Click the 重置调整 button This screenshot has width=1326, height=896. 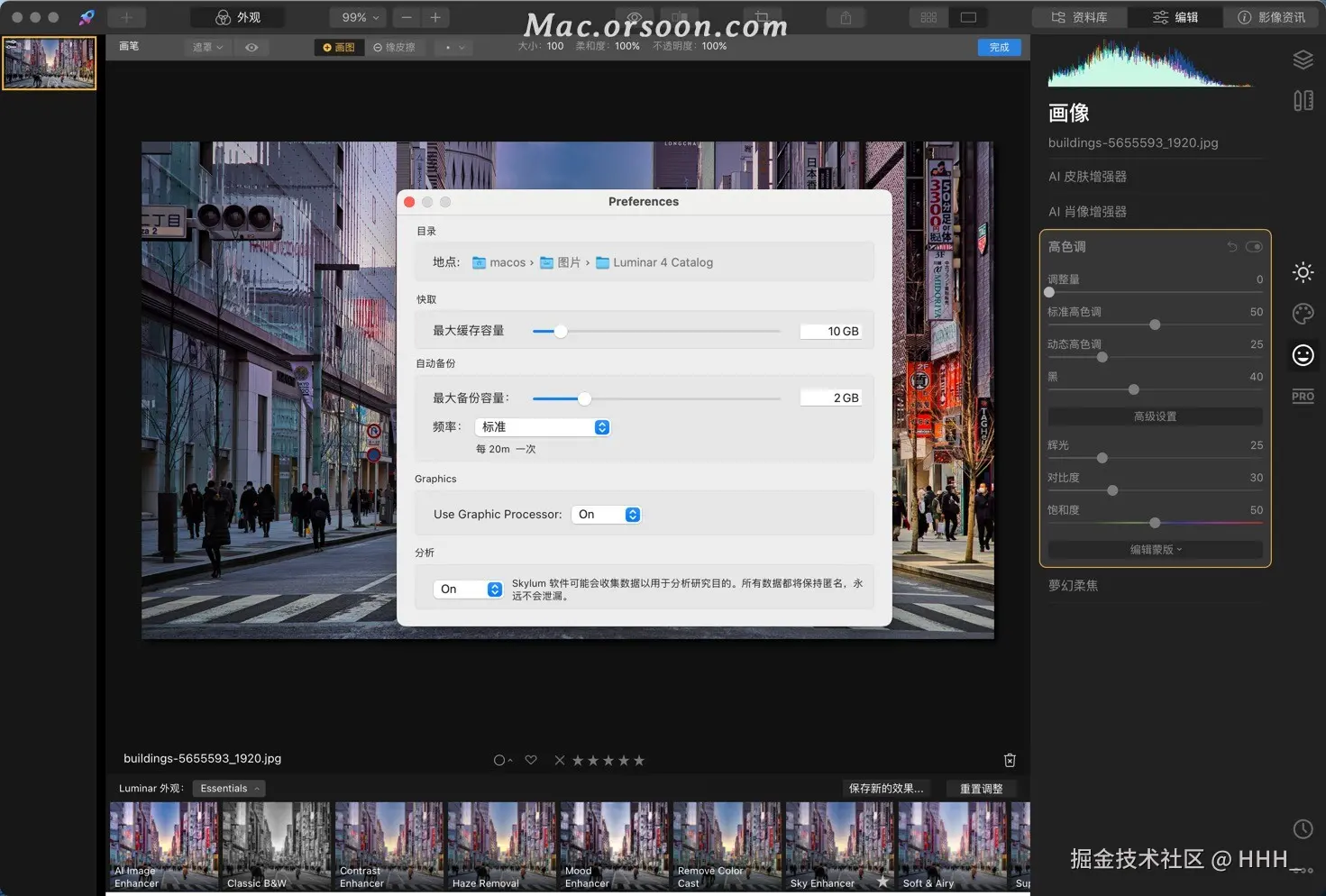pos(981,789)
